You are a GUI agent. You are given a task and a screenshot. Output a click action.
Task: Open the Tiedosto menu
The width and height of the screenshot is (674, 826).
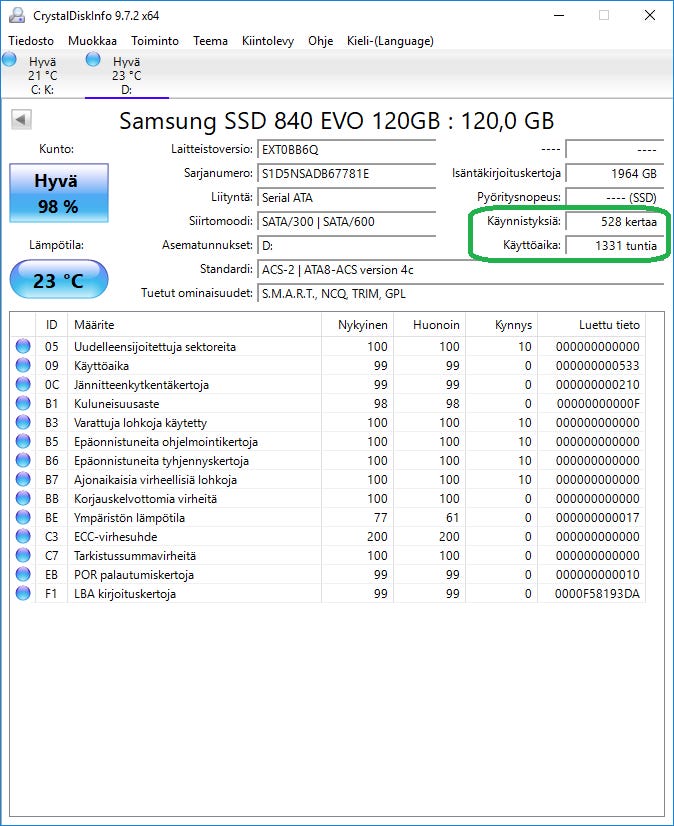click(31, 41)
